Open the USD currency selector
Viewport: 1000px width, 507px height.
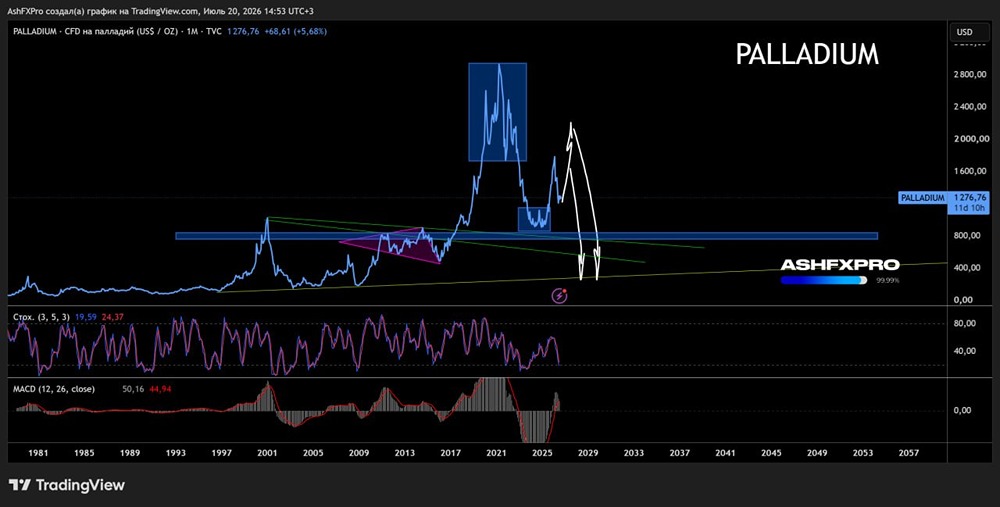pos(964,32)
